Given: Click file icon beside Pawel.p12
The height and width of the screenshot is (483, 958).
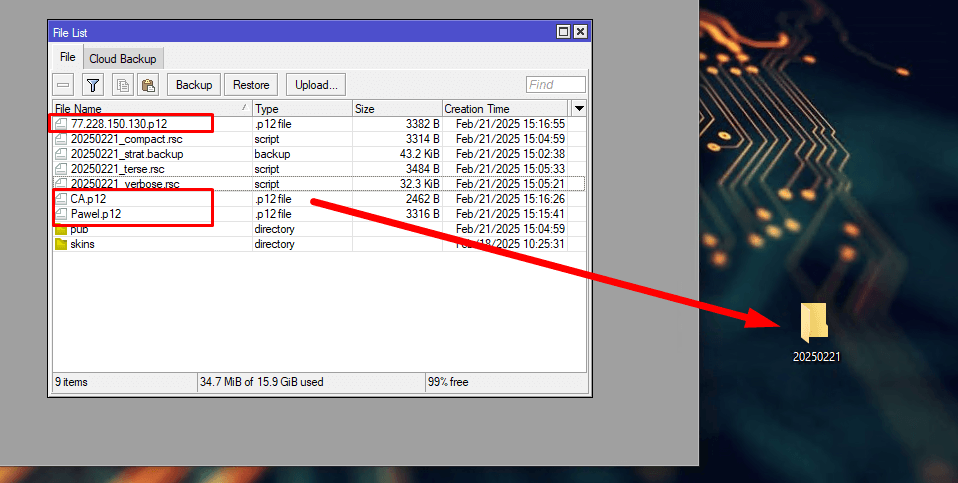Looking at the screenshot, I should click(x=61, y=214).
